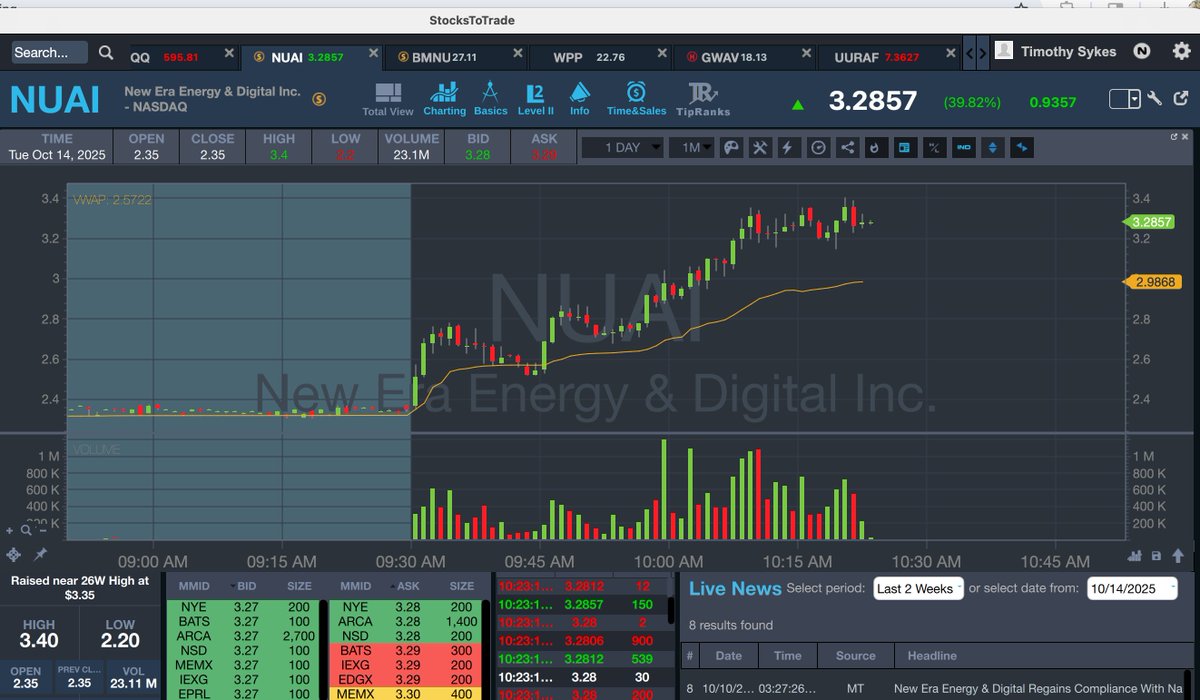Toggle percent scale on chart
Screen dimensions: 1200x700
coord(934,148)
